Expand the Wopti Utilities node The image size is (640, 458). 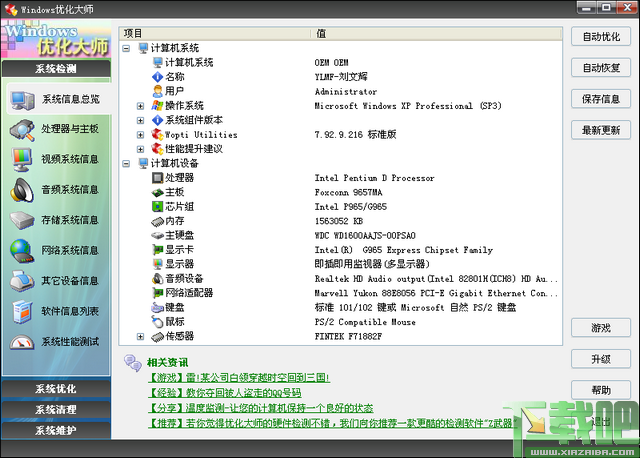(x=140, y=135)
